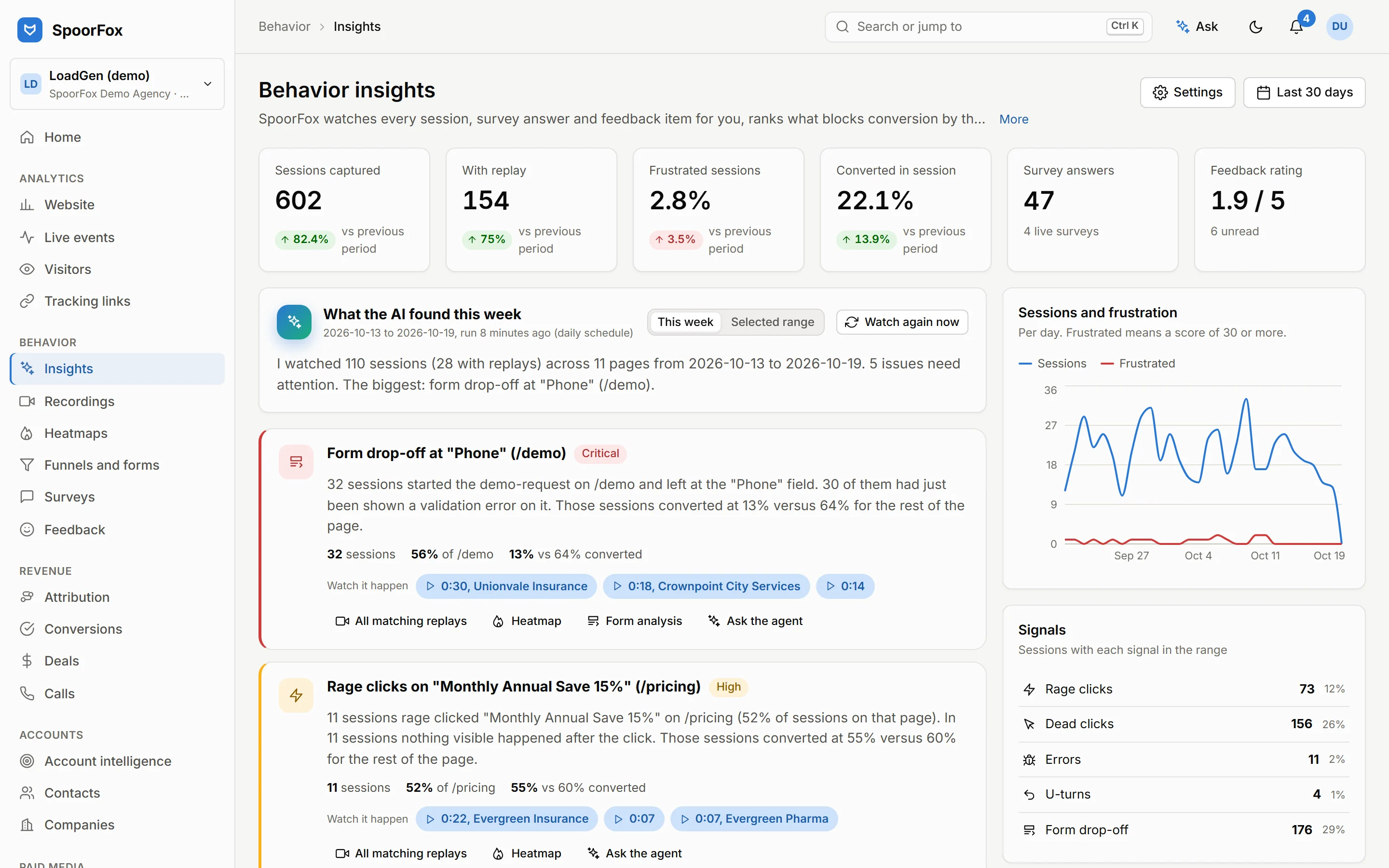Open the Form drop-off signal row
Image resolution: width=1389 pixels, height=868 pixels.
(1184, 829)
